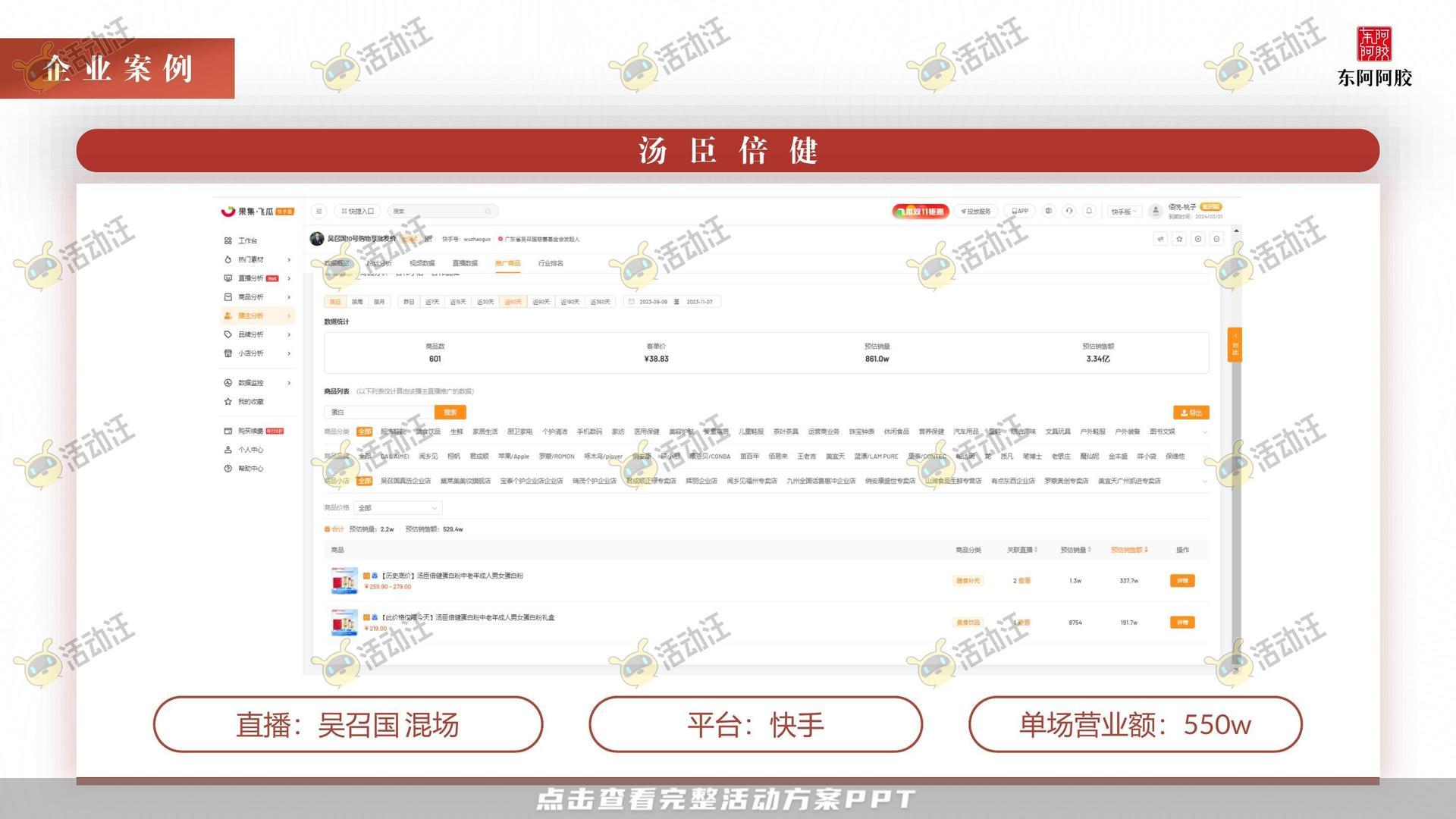Click the highlighted 播主分析 sidebar icon
This screenshot has height=819, width=1456.
coord(227,315)
